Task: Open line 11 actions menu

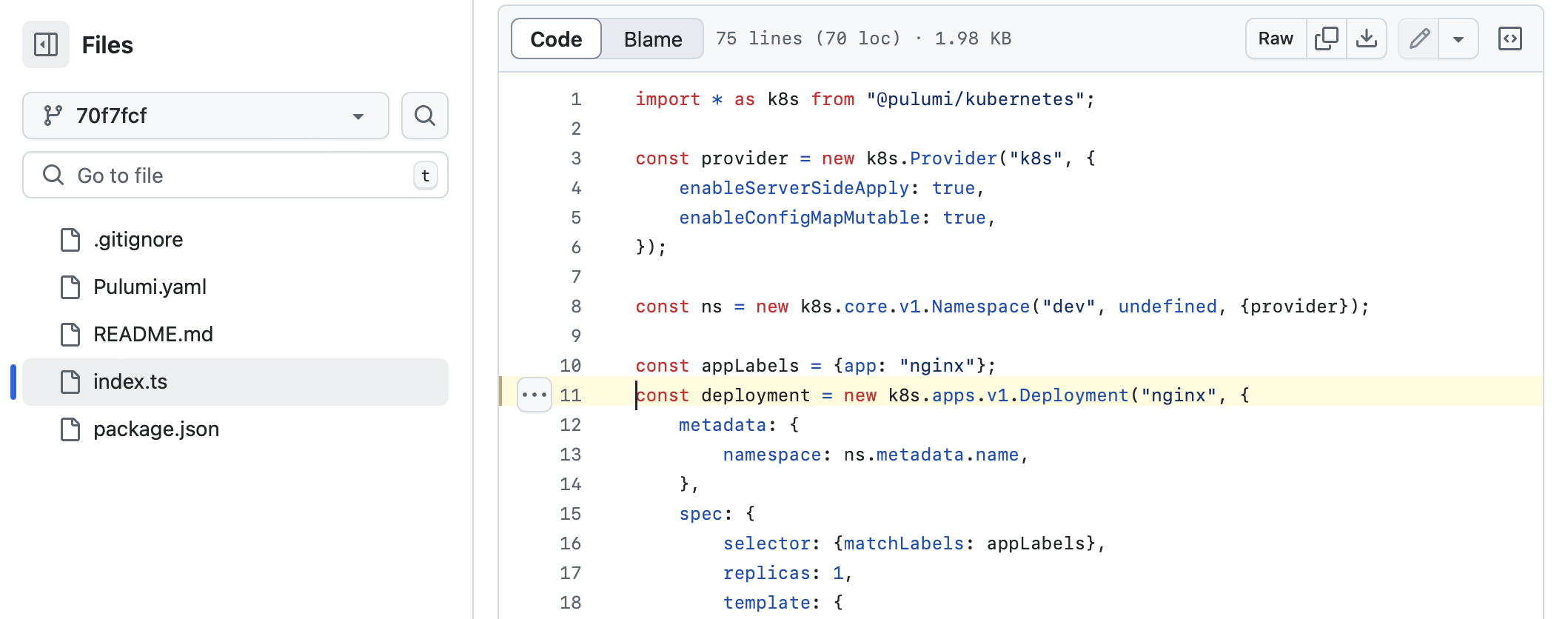Action: coord(534,395)
